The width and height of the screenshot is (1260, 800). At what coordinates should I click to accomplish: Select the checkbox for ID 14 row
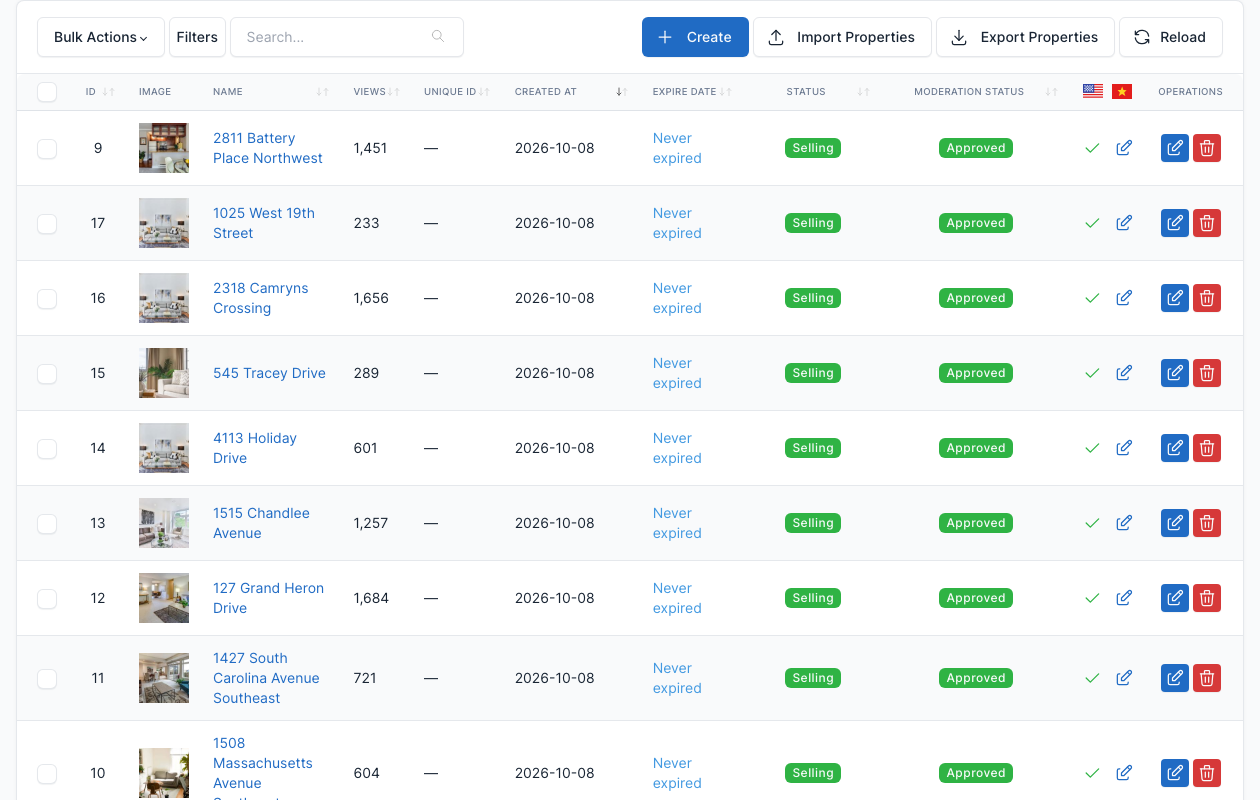pos(47,449)
